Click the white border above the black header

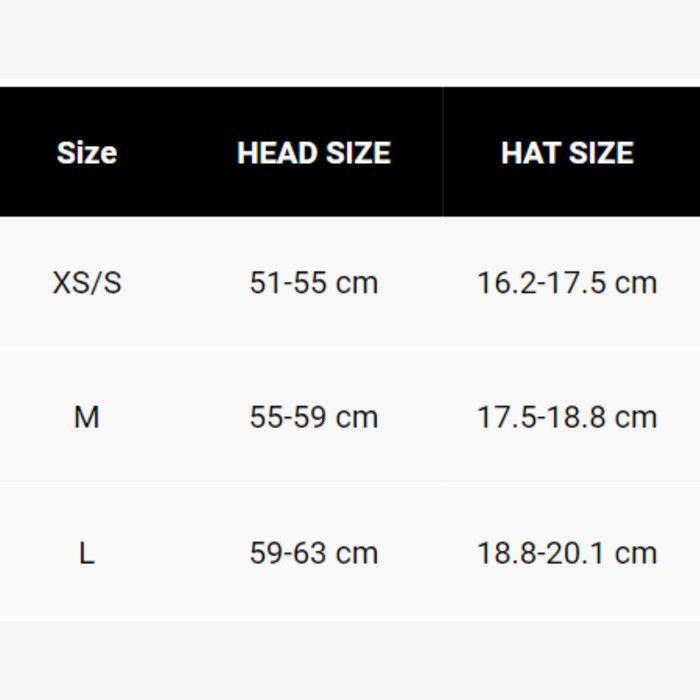[350, 82]
